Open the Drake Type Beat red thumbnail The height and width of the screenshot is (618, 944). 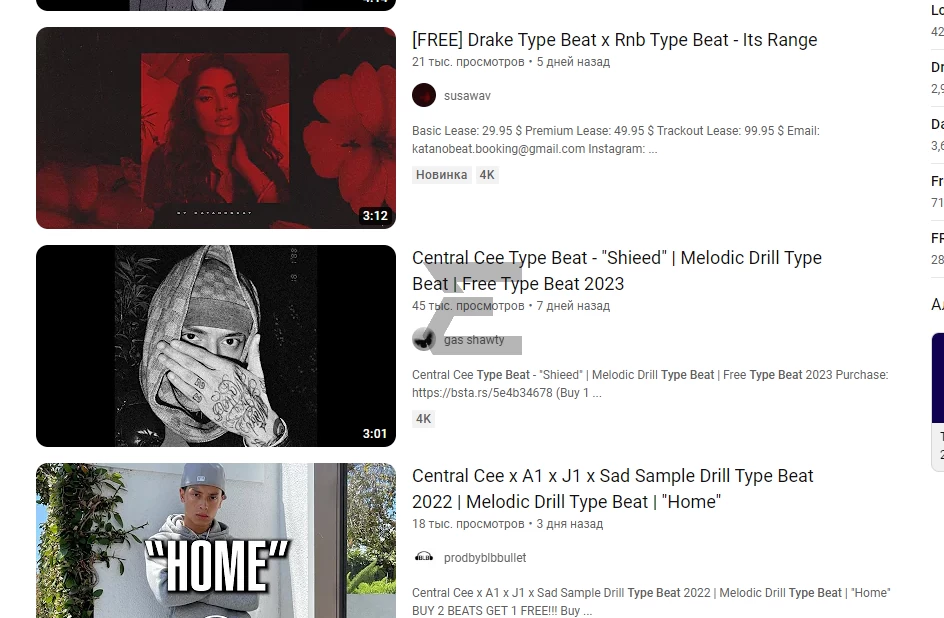216,128
